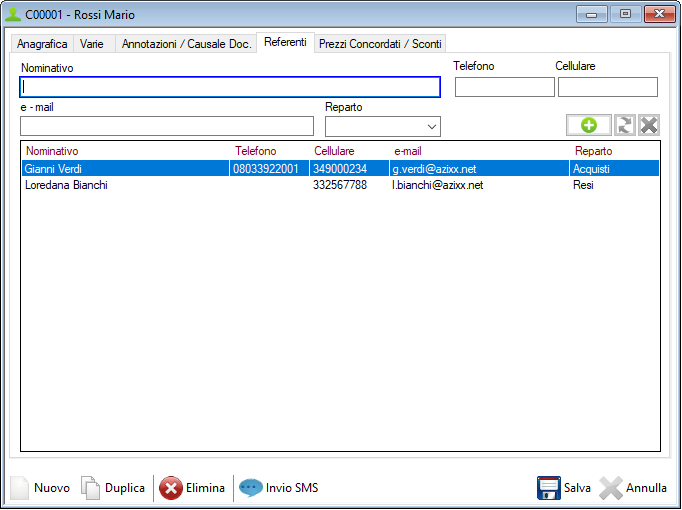Click into the Telefono input box

[504, 87]
